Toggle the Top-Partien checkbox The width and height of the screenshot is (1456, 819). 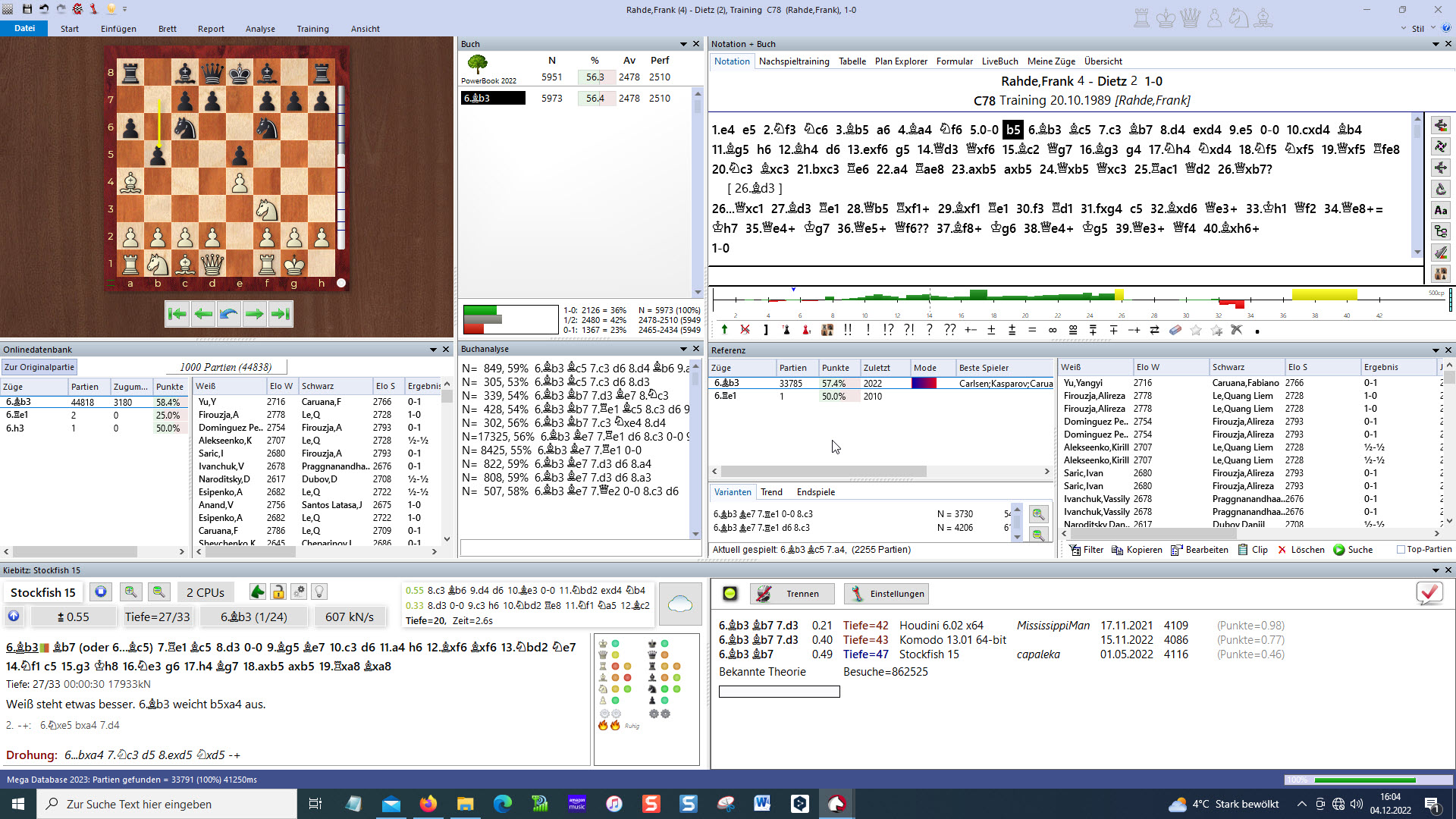coord(1401,550)
